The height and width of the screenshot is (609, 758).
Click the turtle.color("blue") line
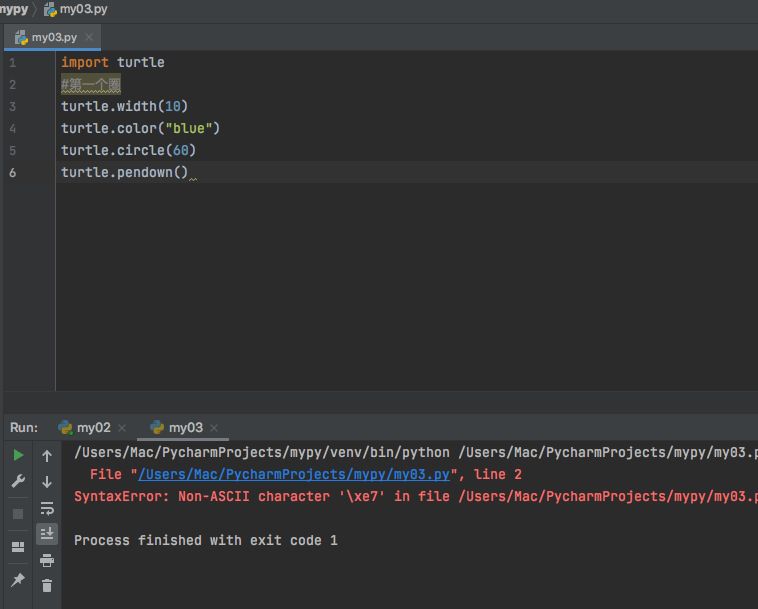[x=140, y=129]
